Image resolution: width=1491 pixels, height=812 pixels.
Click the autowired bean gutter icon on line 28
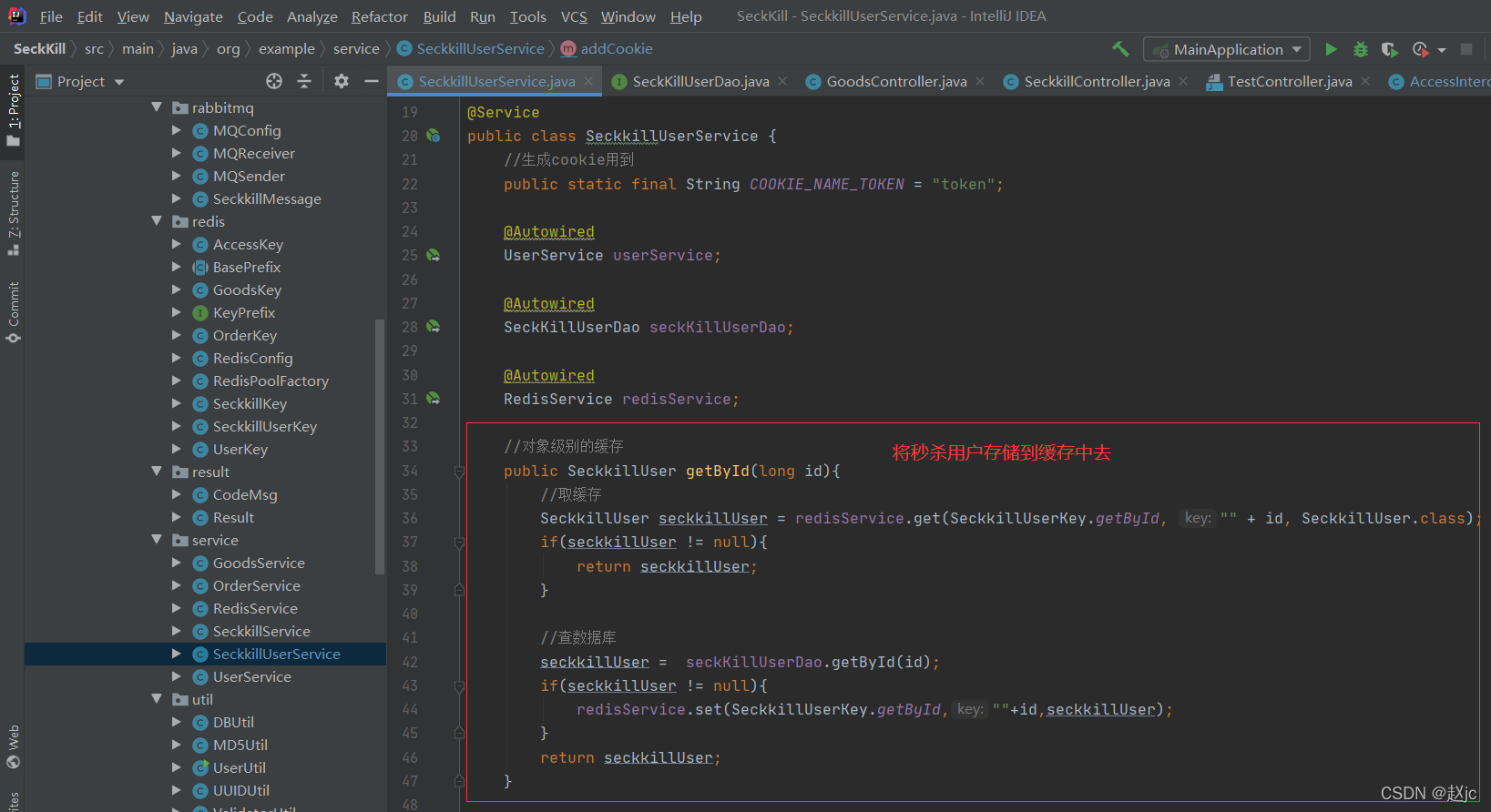coord(434,327)
